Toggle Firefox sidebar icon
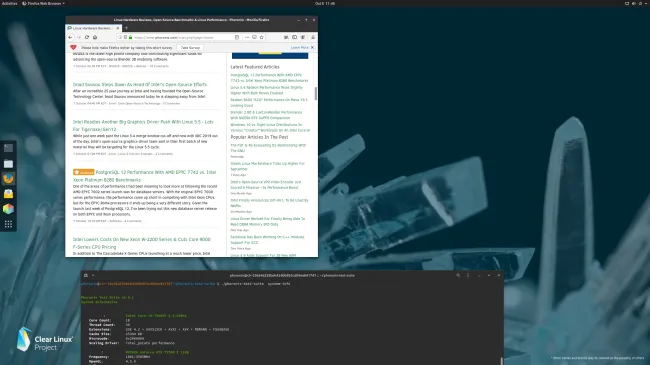 point(294,37)
